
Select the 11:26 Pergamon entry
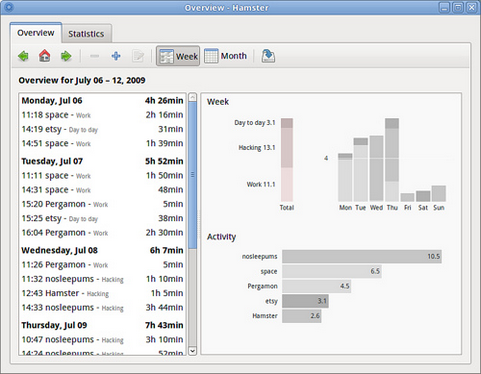click(102, 265)
